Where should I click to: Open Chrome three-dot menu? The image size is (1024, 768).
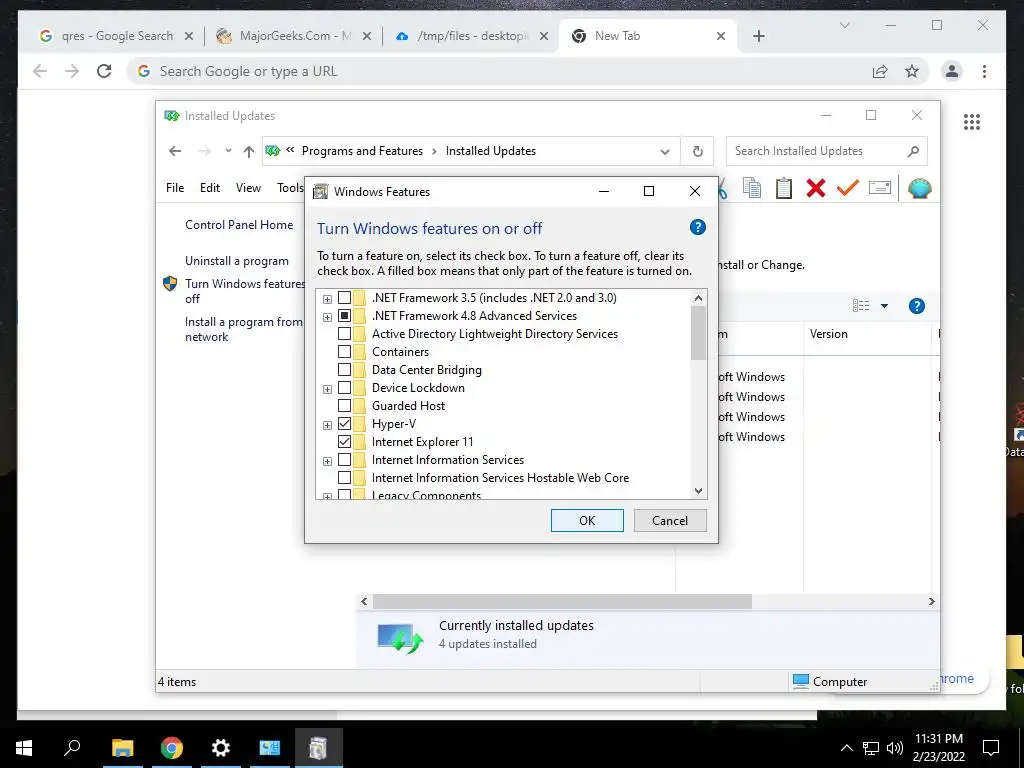point(984,71)
